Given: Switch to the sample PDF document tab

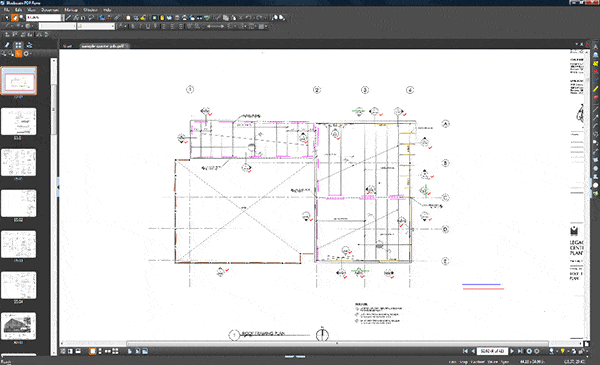Looking at the screenshot, I should tap(104, 46).
